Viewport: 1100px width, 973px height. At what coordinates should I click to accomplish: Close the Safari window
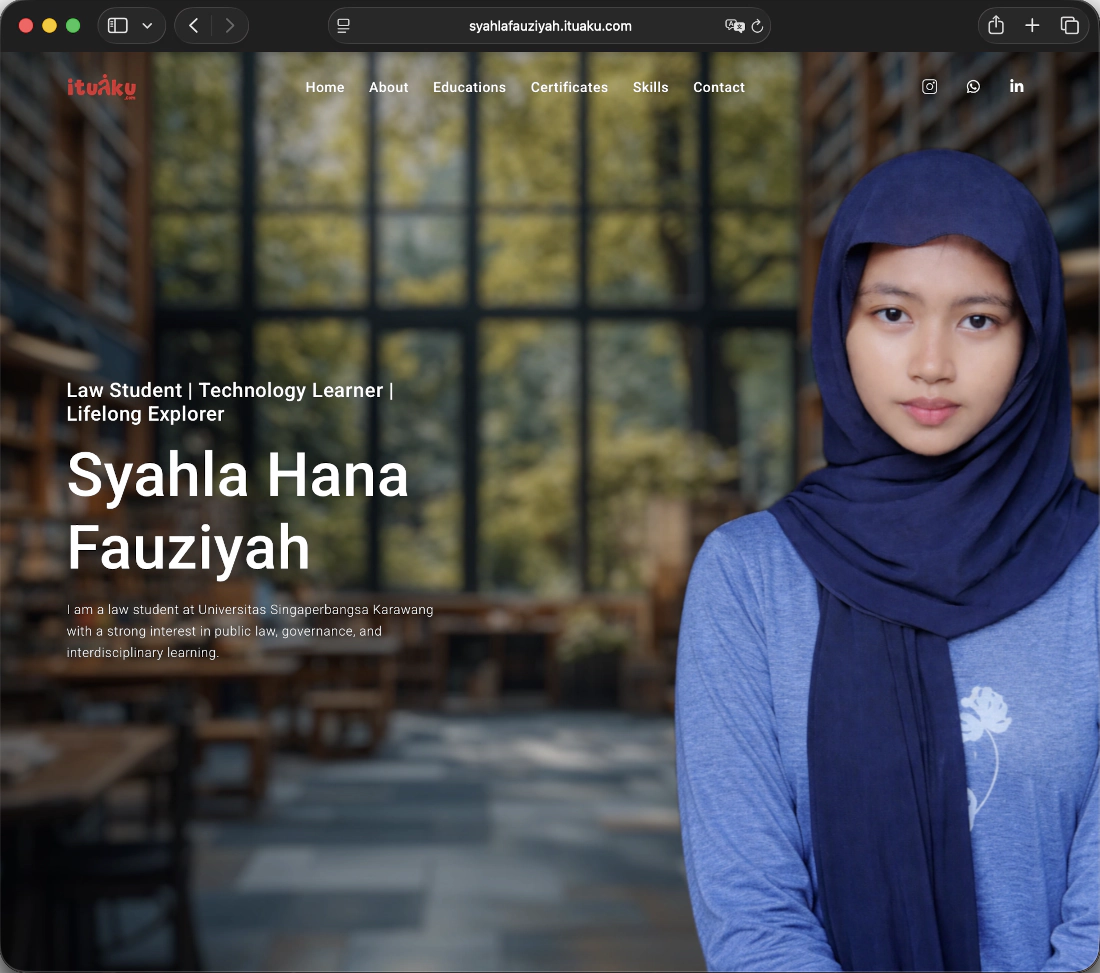point(26,26)
